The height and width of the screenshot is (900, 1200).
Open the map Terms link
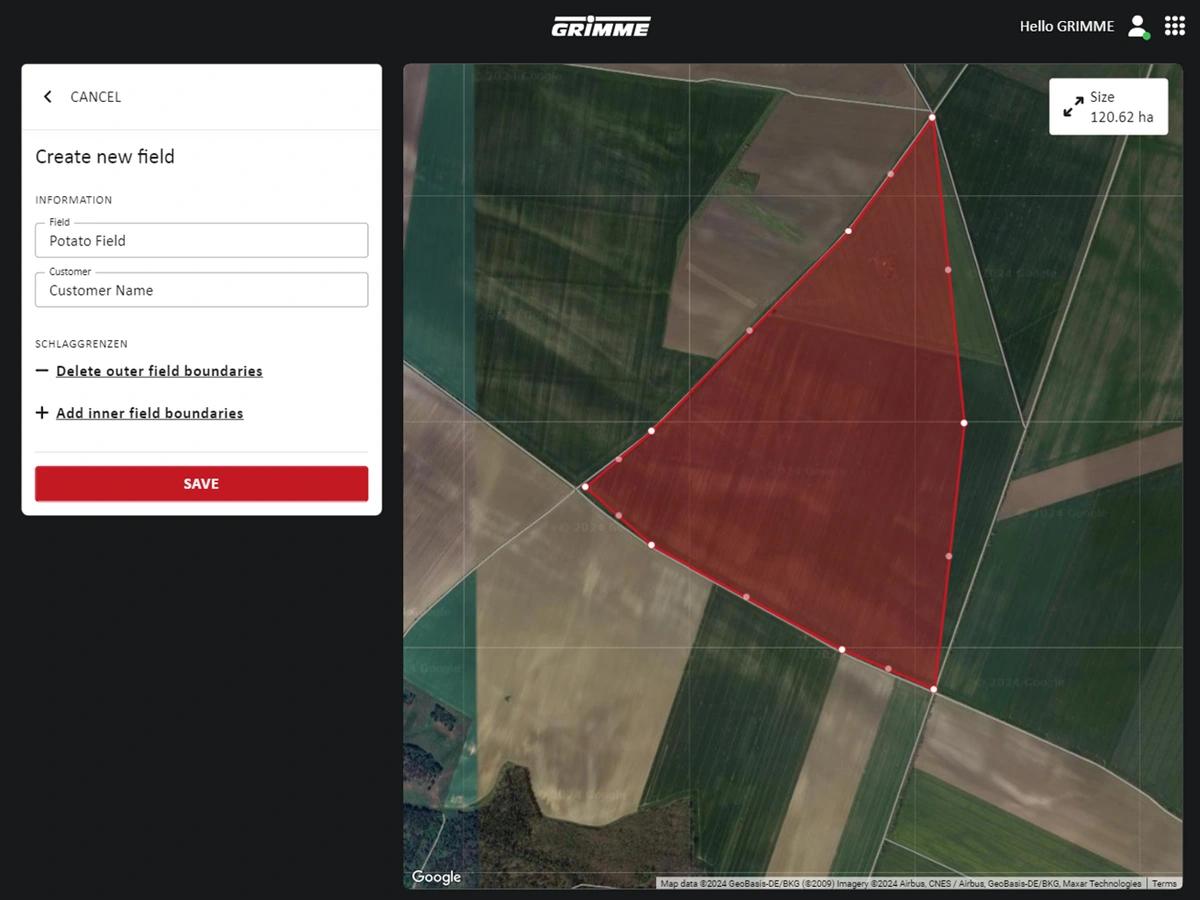pyautogui.click(x=1164, y=884)
